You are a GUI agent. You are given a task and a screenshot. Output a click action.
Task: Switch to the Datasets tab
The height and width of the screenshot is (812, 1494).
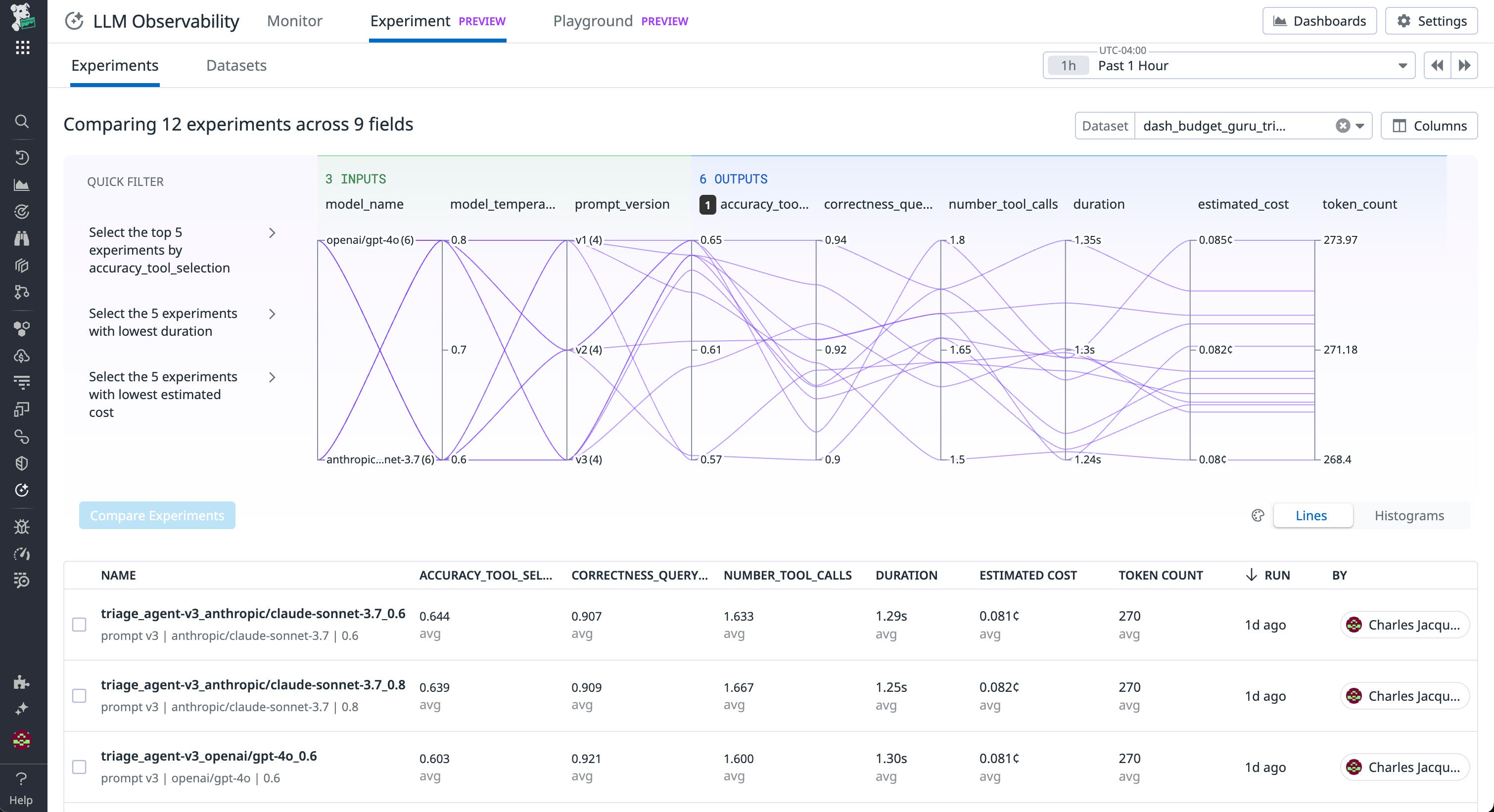coord(236,65)
